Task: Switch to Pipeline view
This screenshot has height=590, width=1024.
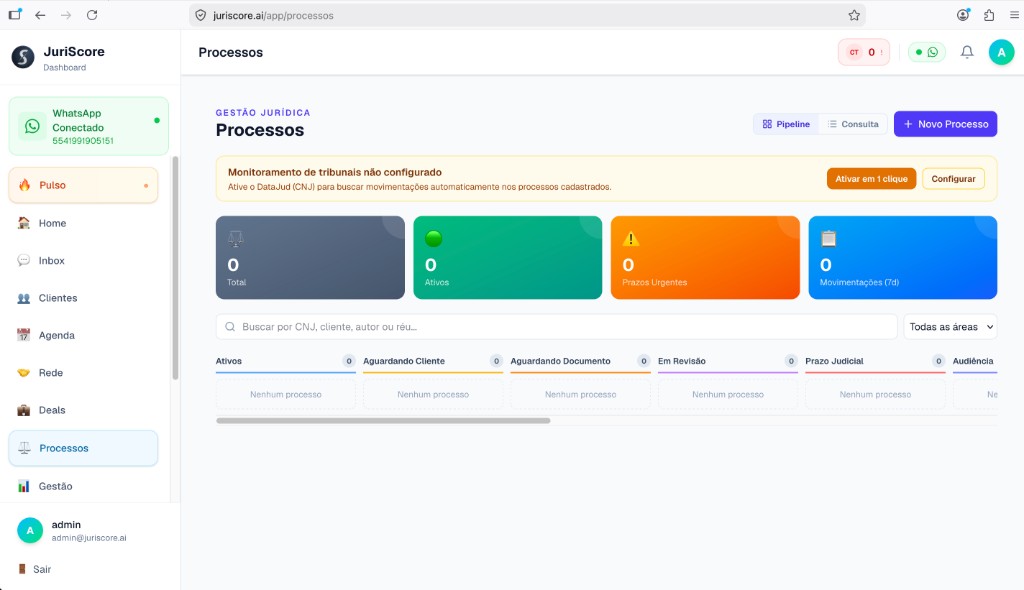Action: click(786, 124)
